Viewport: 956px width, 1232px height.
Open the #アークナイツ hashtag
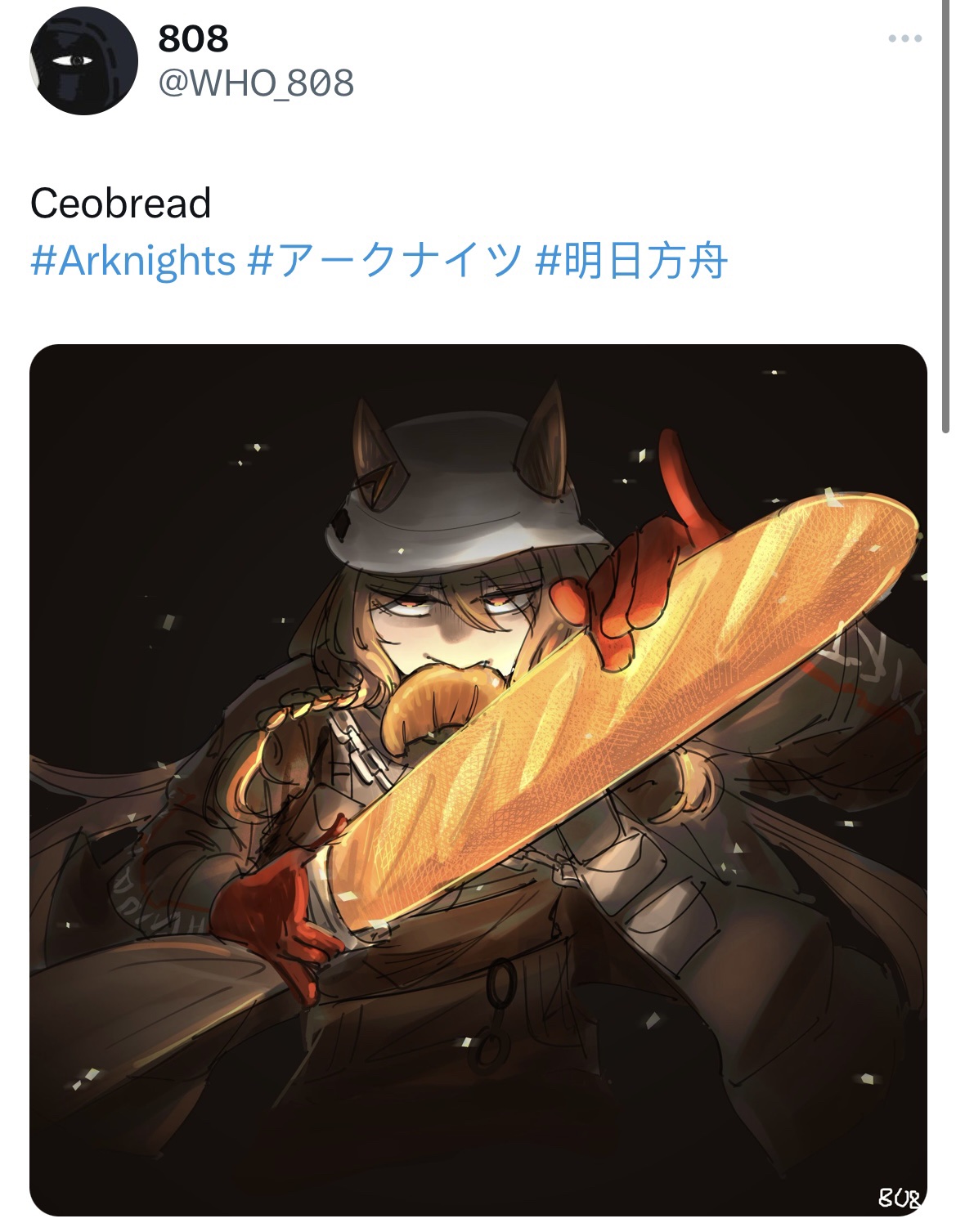(x=384, y=261)
